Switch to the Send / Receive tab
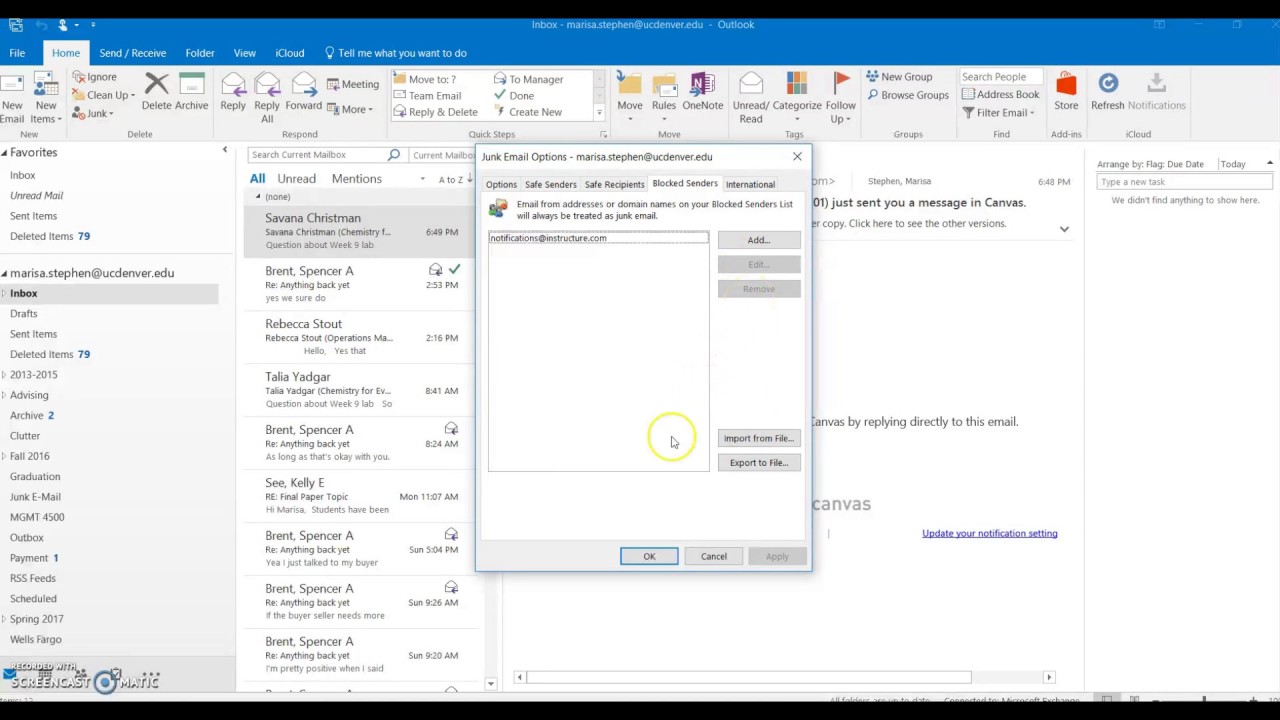1280x720 pixels. click(x=132, y=53)
